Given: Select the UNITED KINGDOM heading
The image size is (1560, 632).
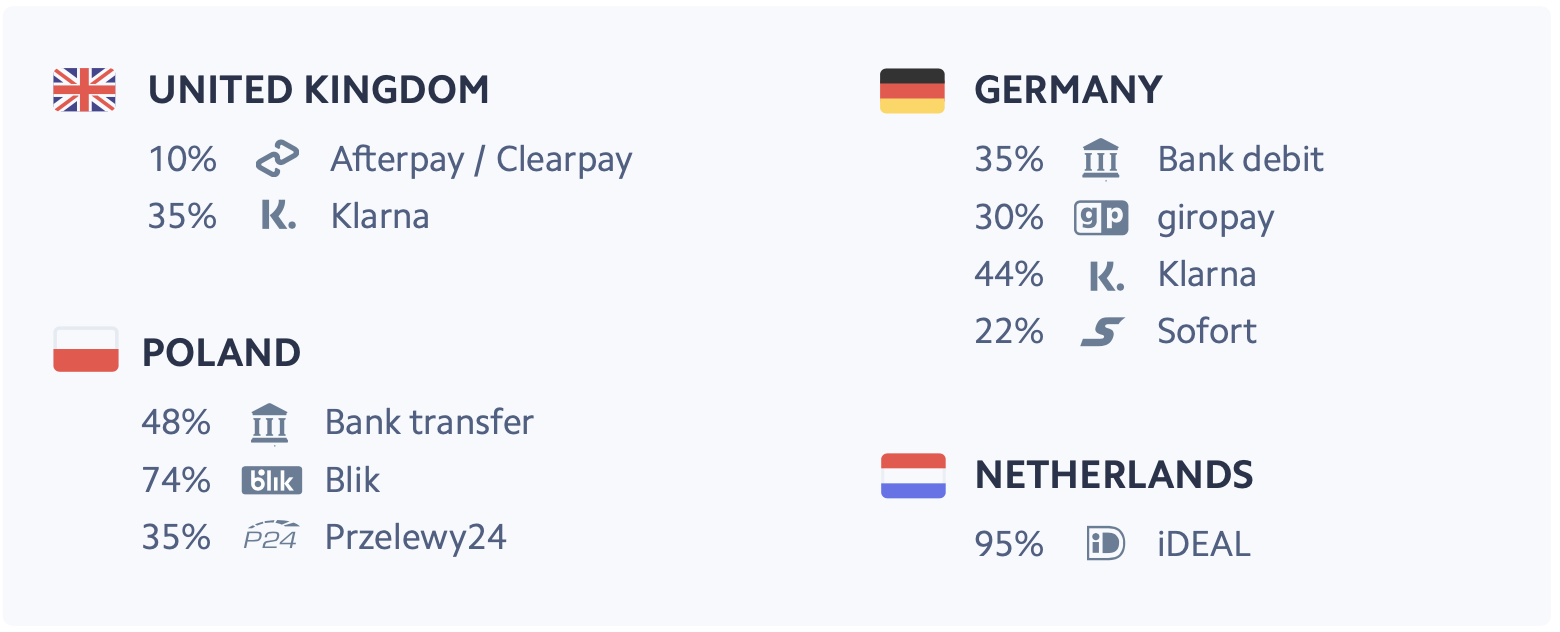Looking at the screenshot, I should tap(319, 90).
